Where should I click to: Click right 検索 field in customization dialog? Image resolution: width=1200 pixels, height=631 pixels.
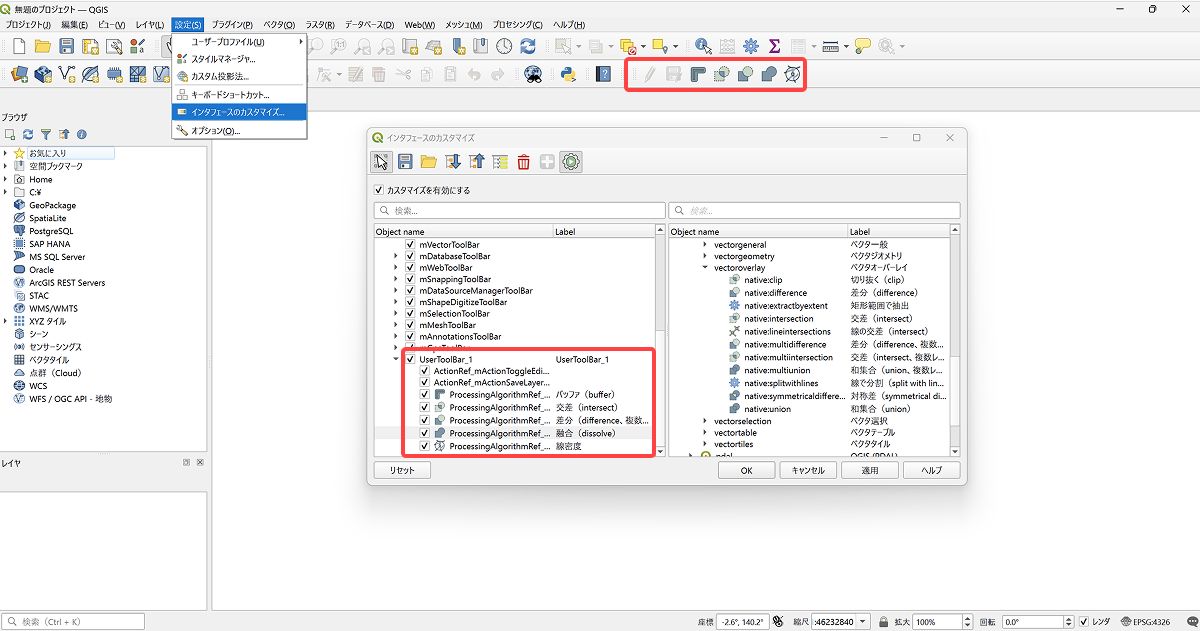point(814,211)
